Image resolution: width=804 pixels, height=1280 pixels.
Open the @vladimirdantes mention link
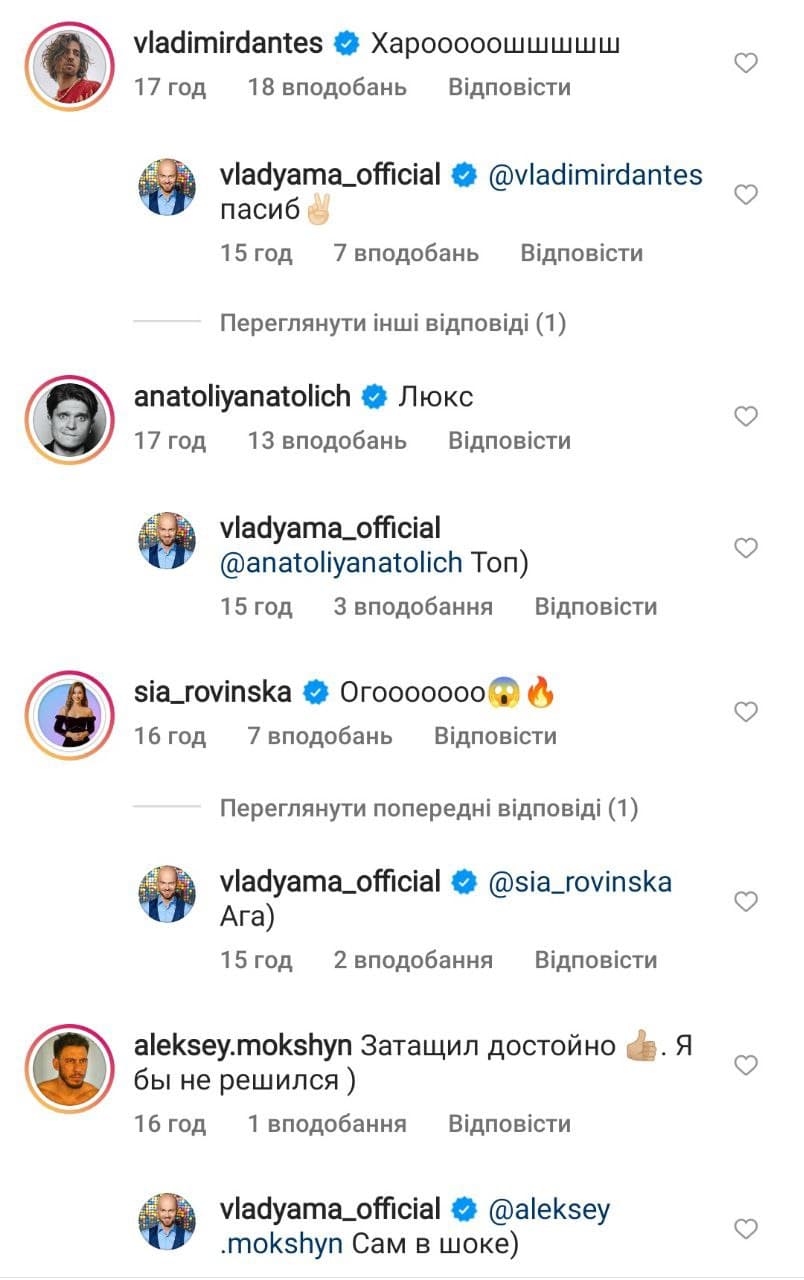(x=595, y=175)
